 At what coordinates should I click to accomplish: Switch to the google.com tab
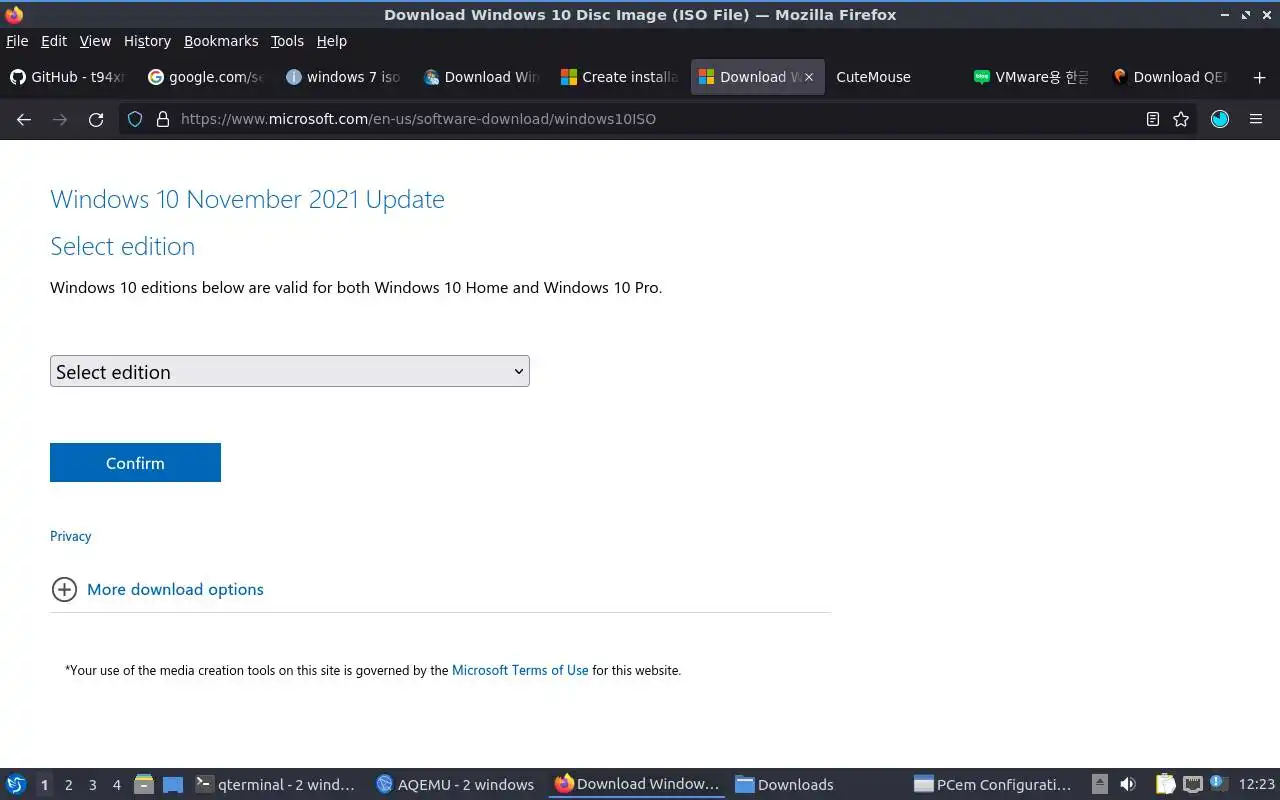(206, 77)
